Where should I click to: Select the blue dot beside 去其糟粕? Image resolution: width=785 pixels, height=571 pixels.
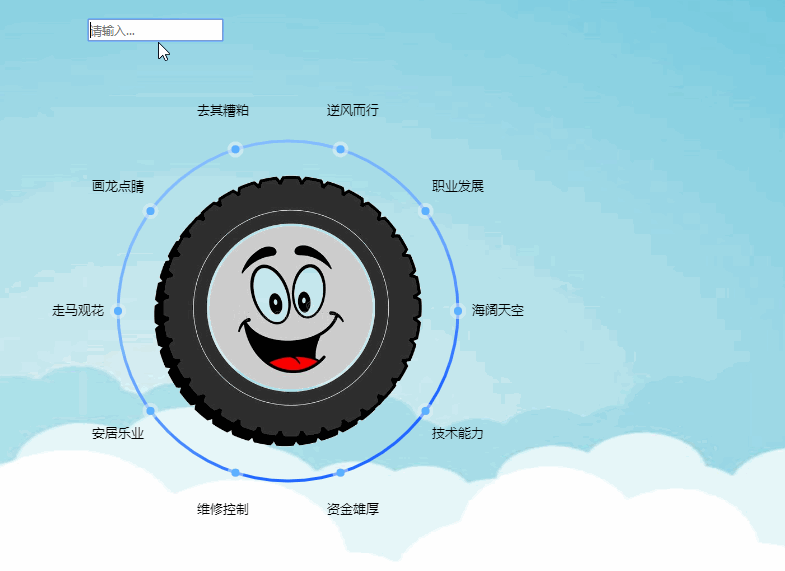pyautogui.click(x=235, y=149)
